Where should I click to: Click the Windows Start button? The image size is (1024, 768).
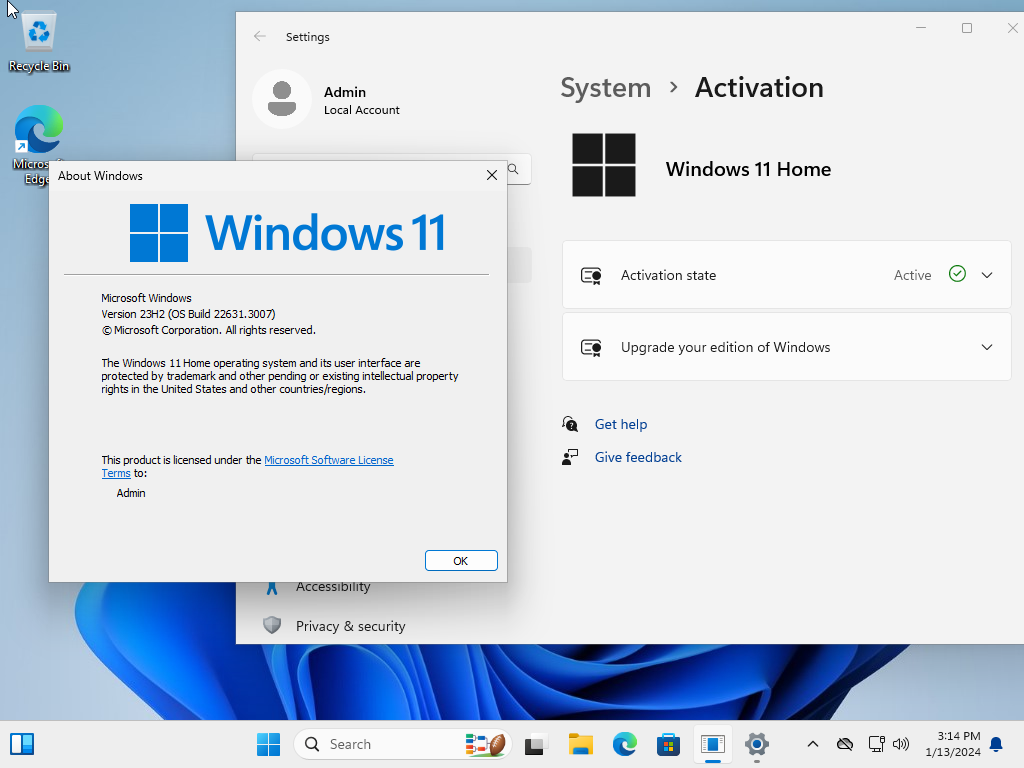click(x=268, y=744)
